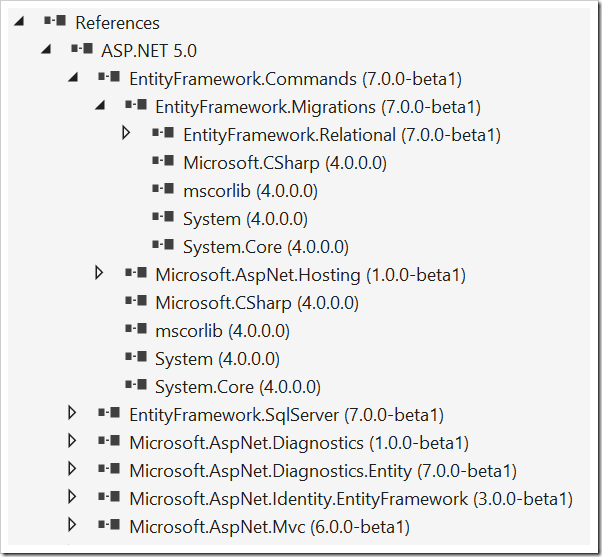Expand EntityFramework.Relational dependencies
This screenshot has height=557, width=602.
point(126,133)
